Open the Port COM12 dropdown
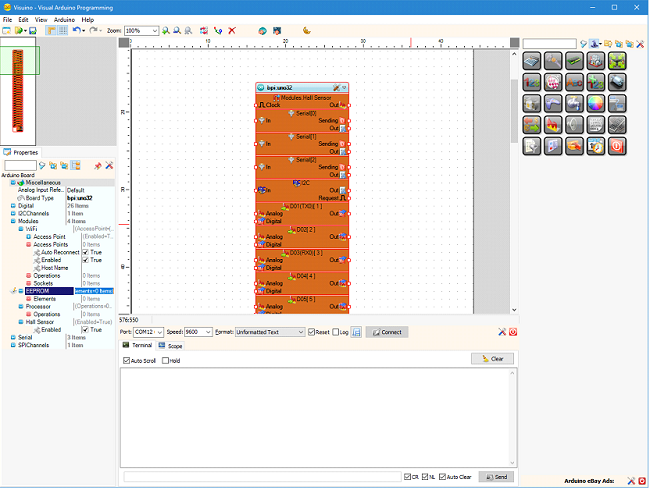The height and width of the screenshot is (490, 650). coord(160,332)
